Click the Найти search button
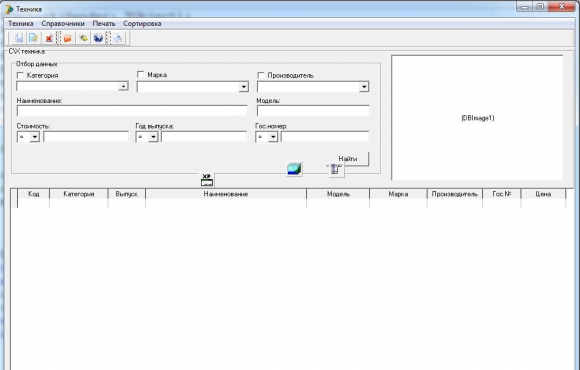Image resolution: width=580 pixels, height=370 pixels. click(x=348, y=159)
